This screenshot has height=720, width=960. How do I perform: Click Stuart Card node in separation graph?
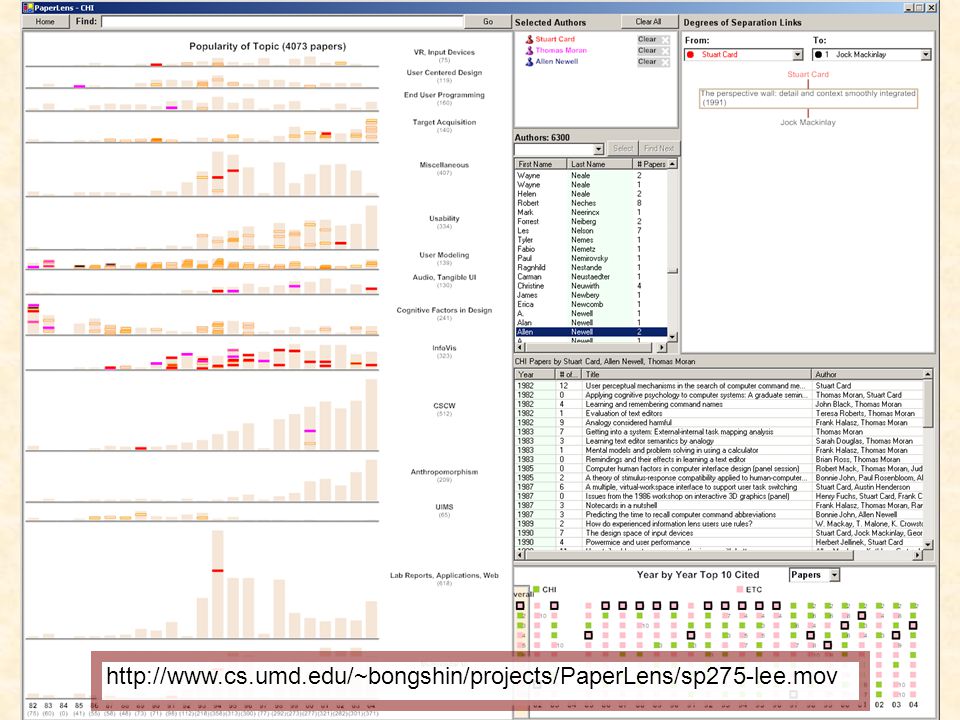(x=808, y=74)
